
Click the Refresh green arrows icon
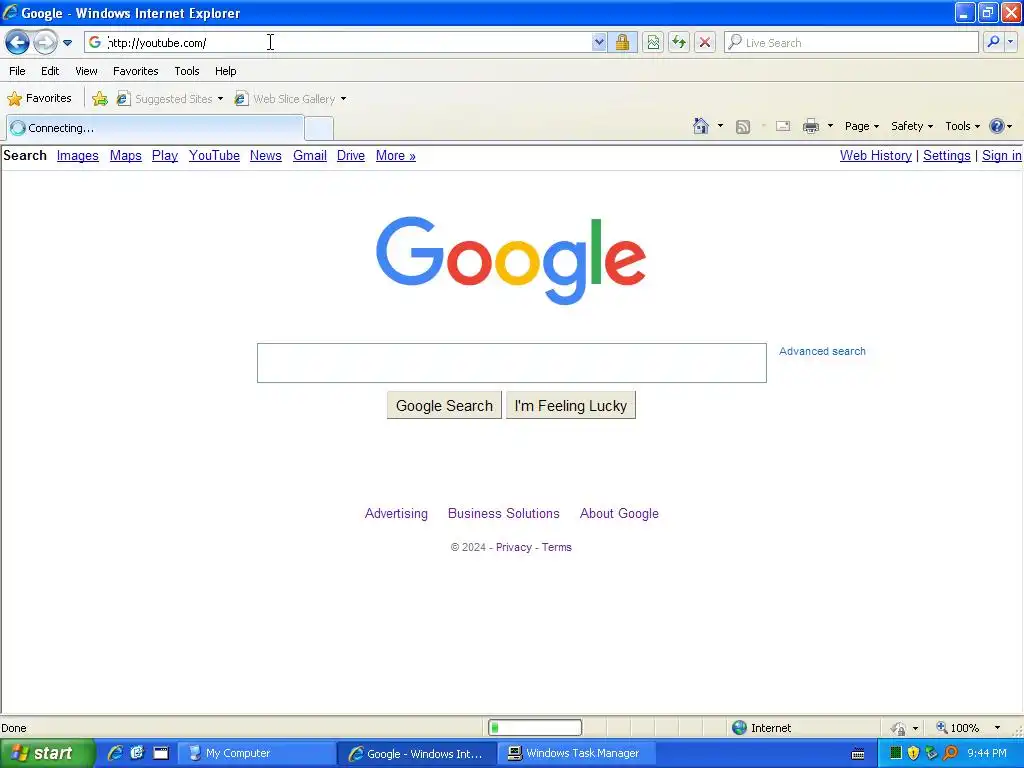(x=679, y=42)
